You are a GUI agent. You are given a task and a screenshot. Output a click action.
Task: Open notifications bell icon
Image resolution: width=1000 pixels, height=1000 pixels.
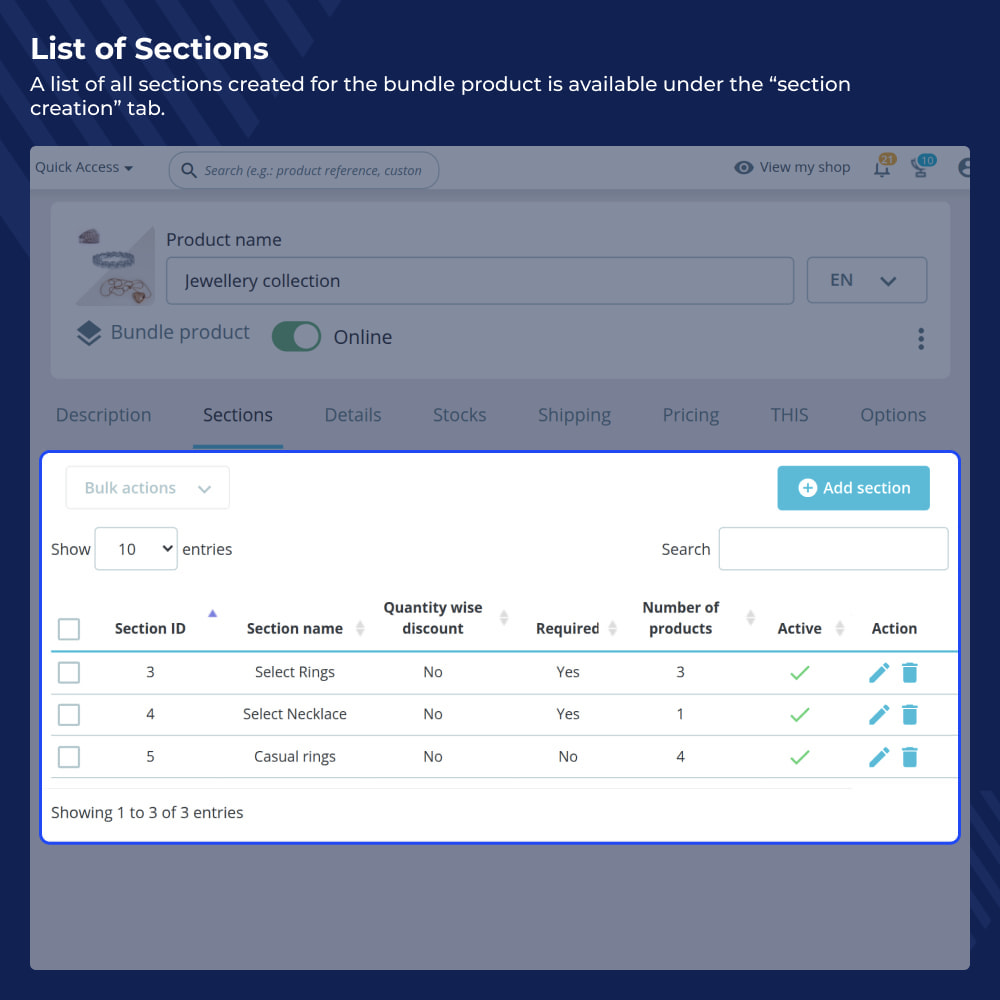click(x=883, y=167)
